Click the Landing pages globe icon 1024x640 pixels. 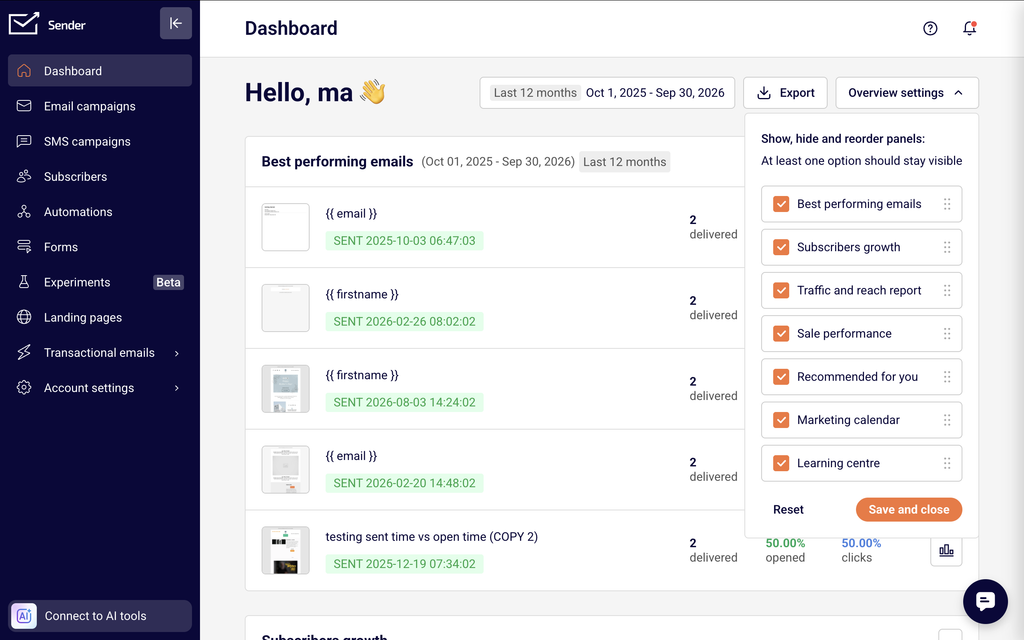coord(24,317)
